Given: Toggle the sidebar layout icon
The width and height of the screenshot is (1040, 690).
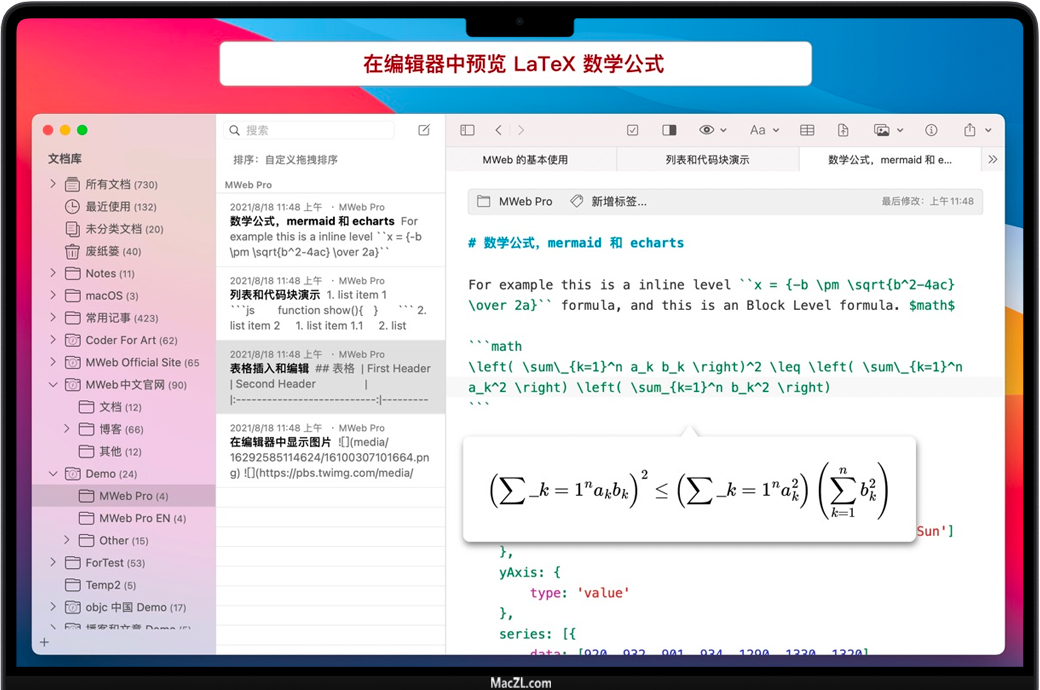Looking at the screenshot, I should pos(467,130).
